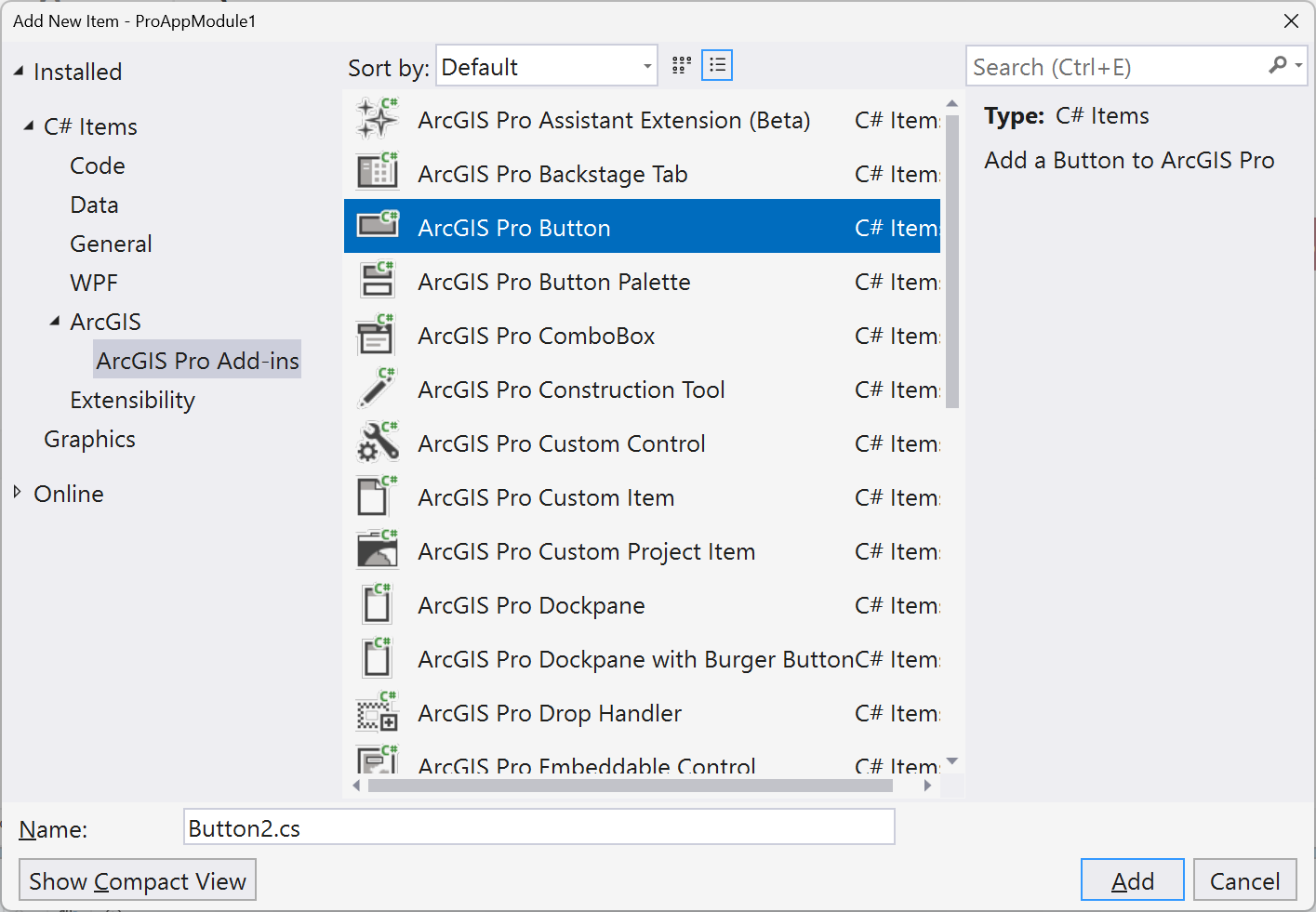Select the ArcGIS tree node label
The image size is (1316, 912).
point(106,322)
